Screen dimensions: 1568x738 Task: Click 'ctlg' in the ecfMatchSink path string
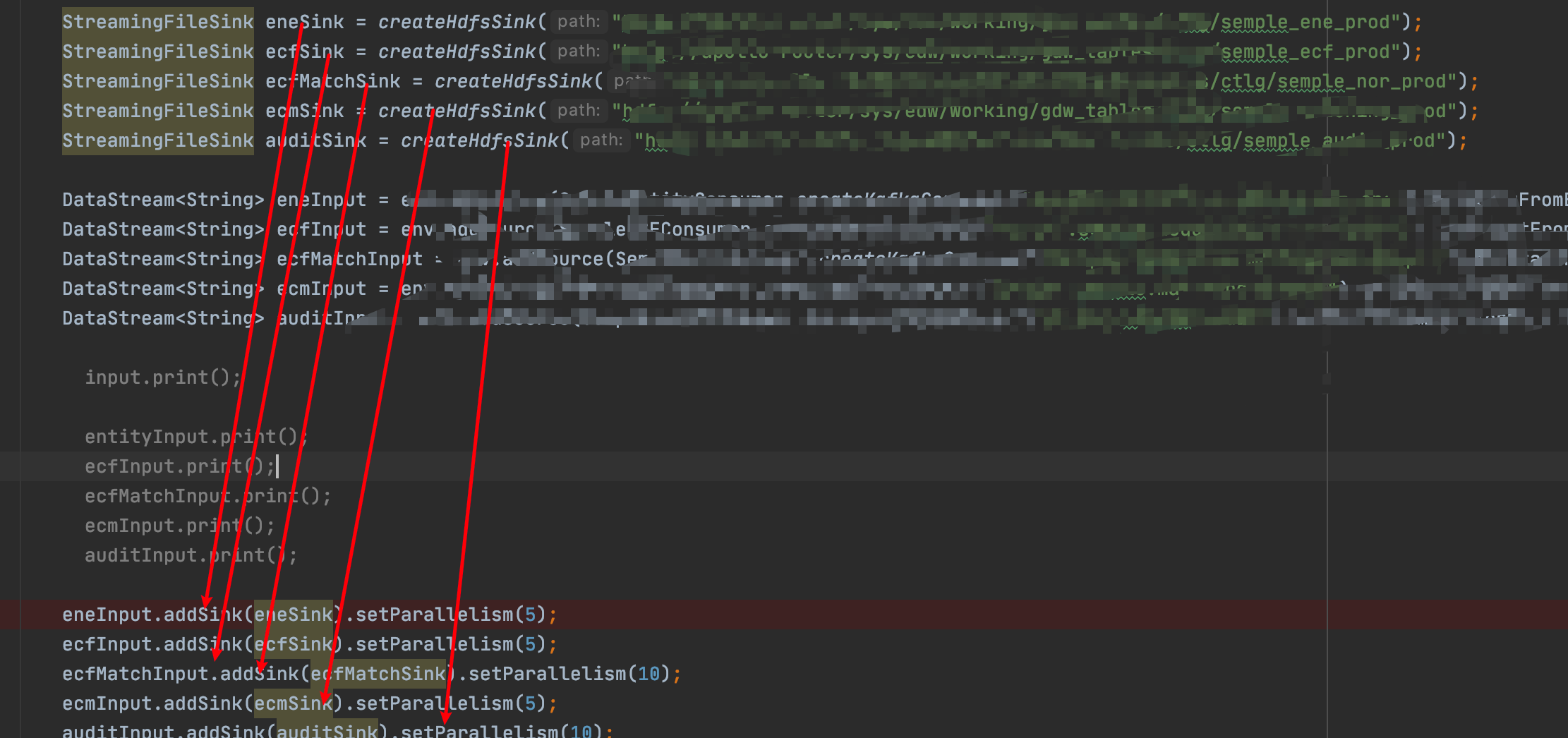tap(1243, 81)
